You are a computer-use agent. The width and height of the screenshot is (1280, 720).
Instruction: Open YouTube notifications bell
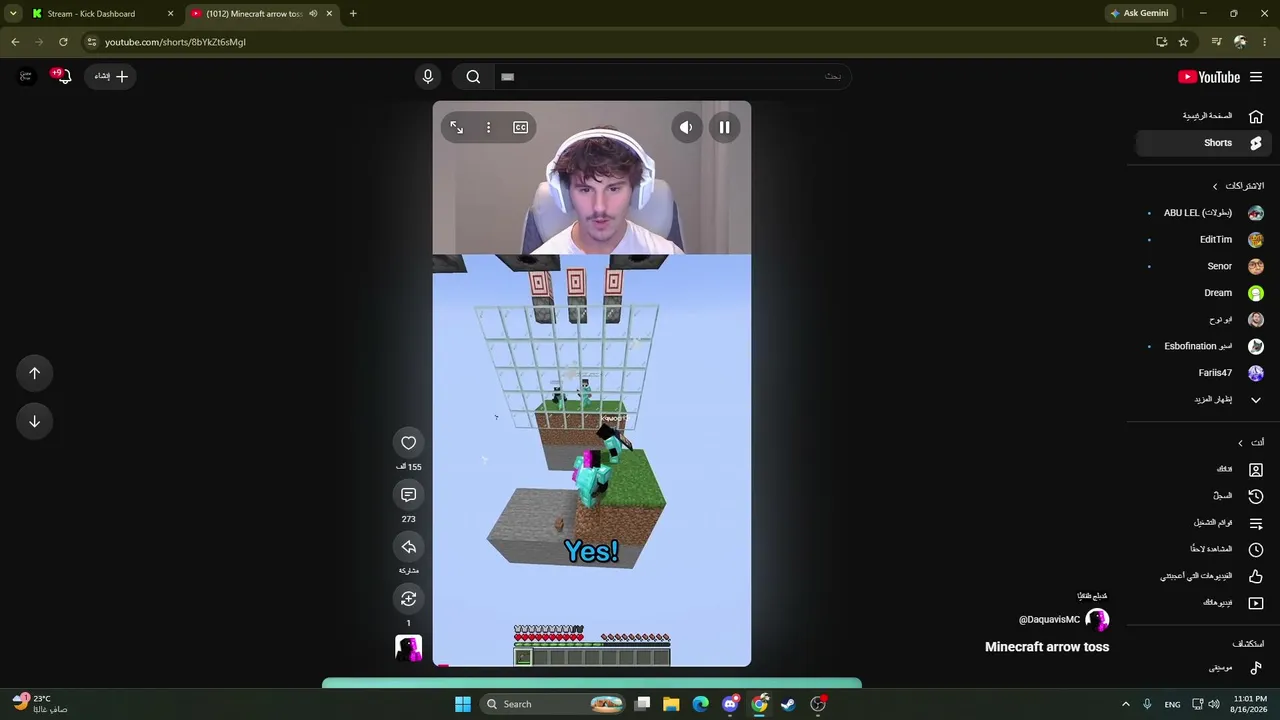(x=63, y=76)
